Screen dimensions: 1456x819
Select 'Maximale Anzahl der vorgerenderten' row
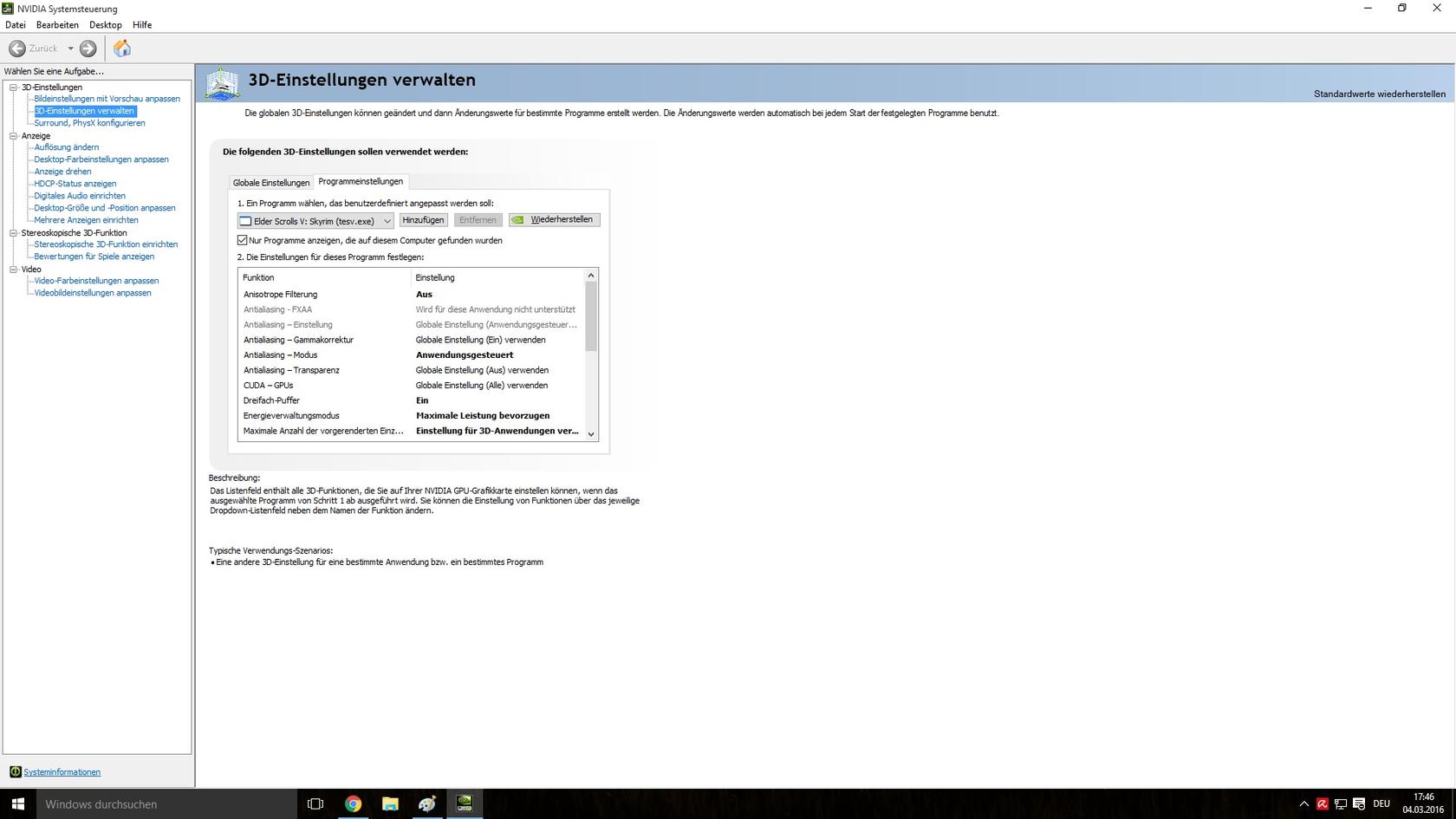(412, 431)
